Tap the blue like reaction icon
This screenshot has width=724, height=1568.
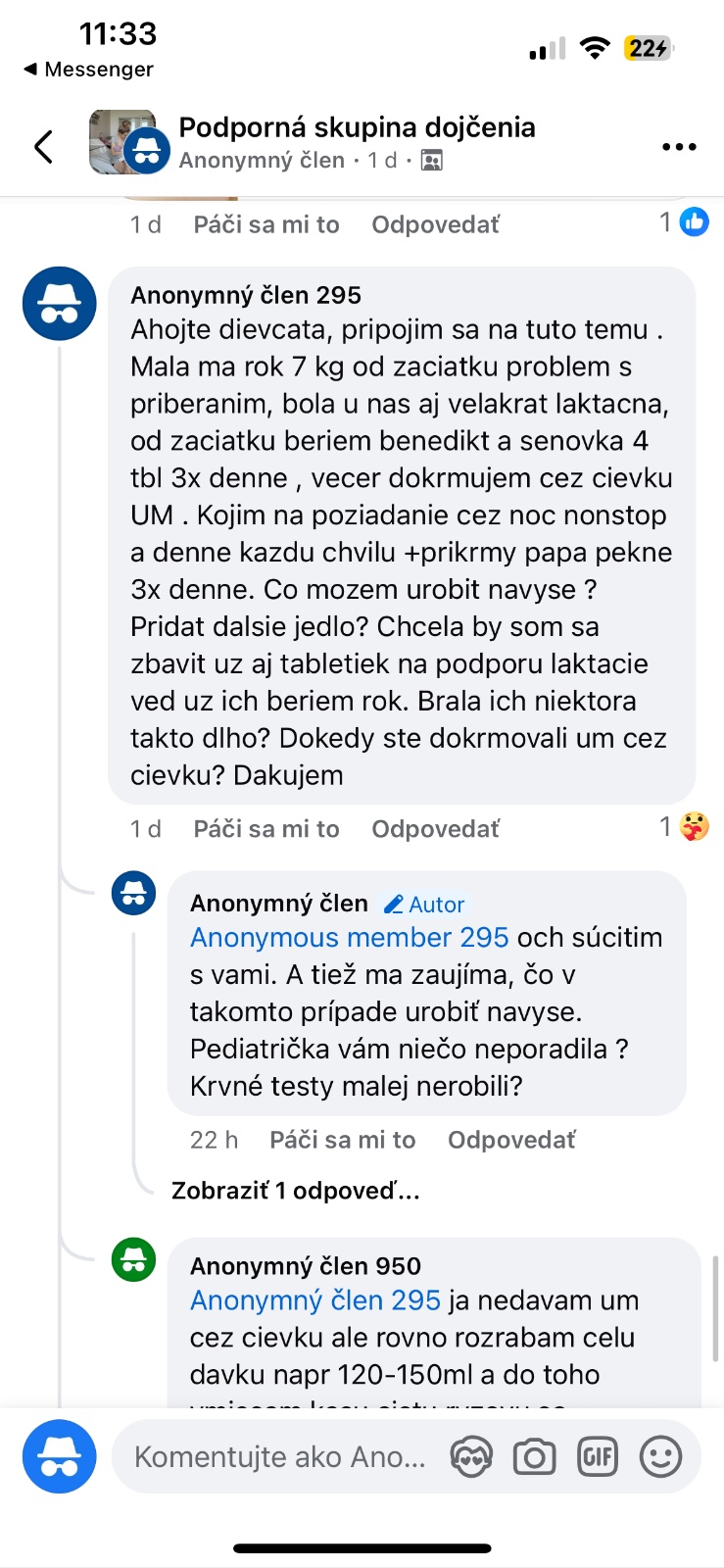pyautogui.click(x=695, y=222)
